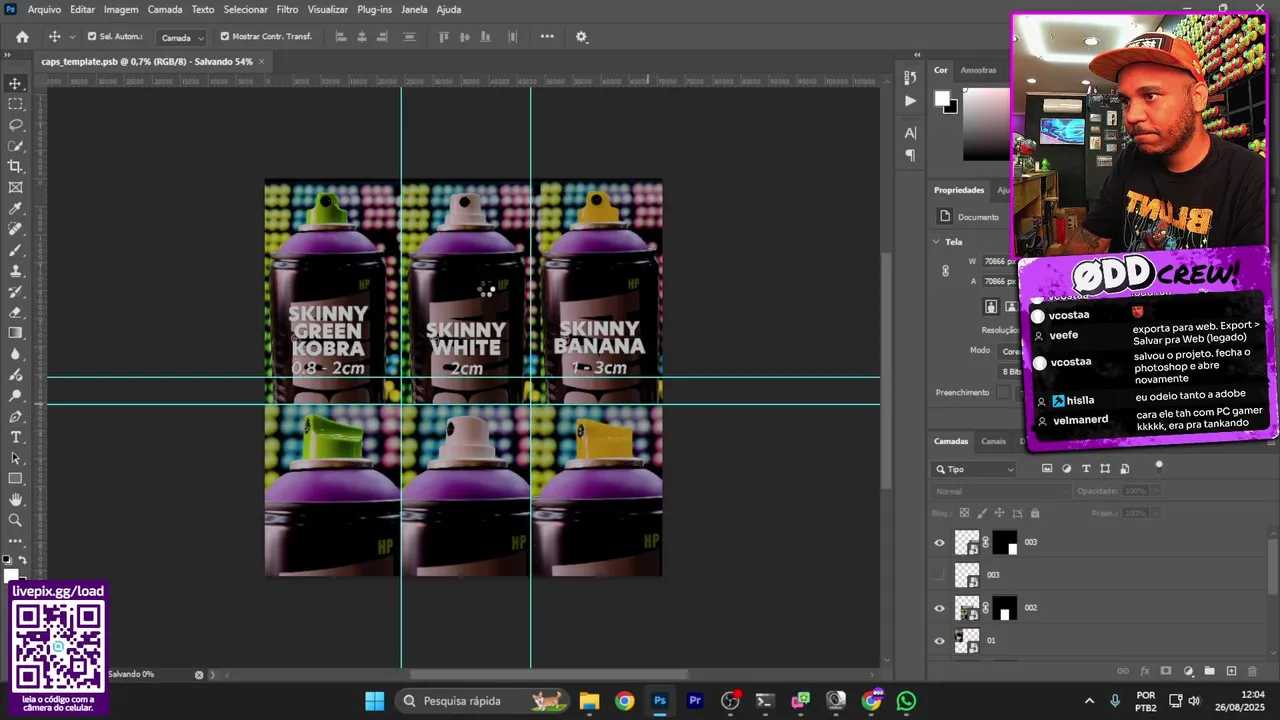Pick a color in Cor panel field
Viewport: 1280px width, 720px height.
coord(987,123)
